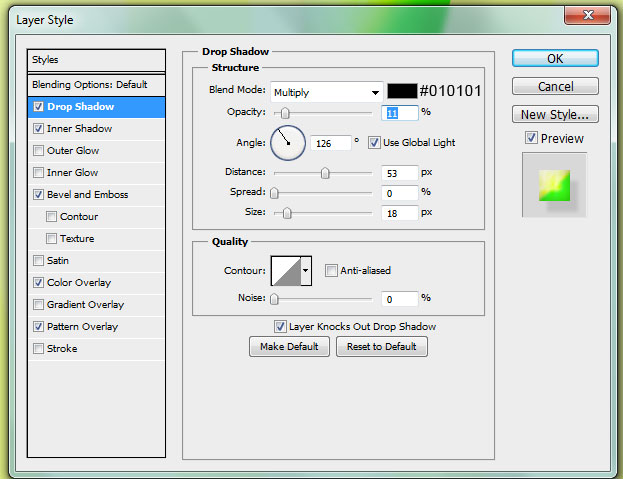
Task: Toggle Use Global Light checkbox
Action: point(375,143)
